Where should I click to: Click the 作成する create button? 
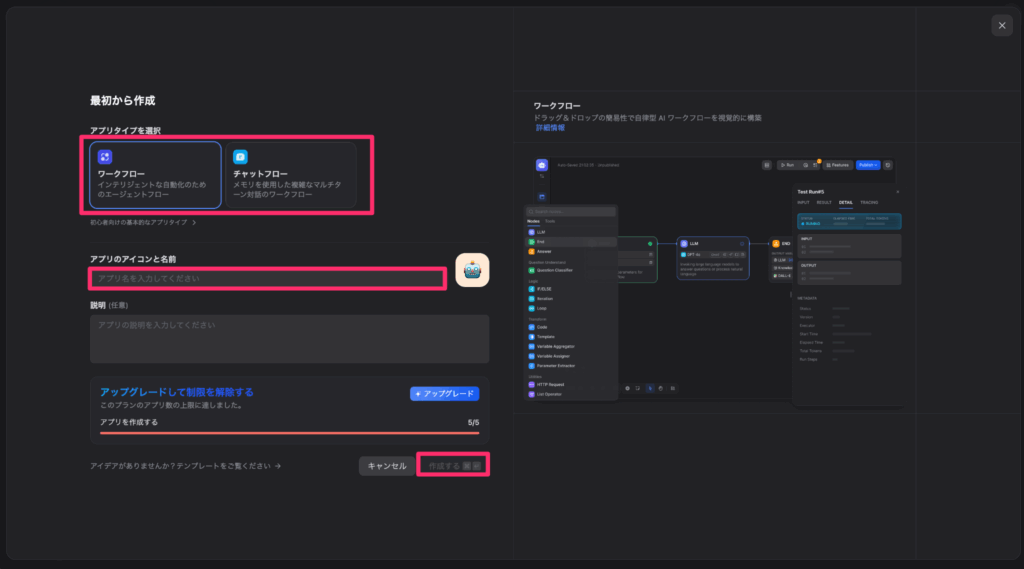tap(453, 466)
